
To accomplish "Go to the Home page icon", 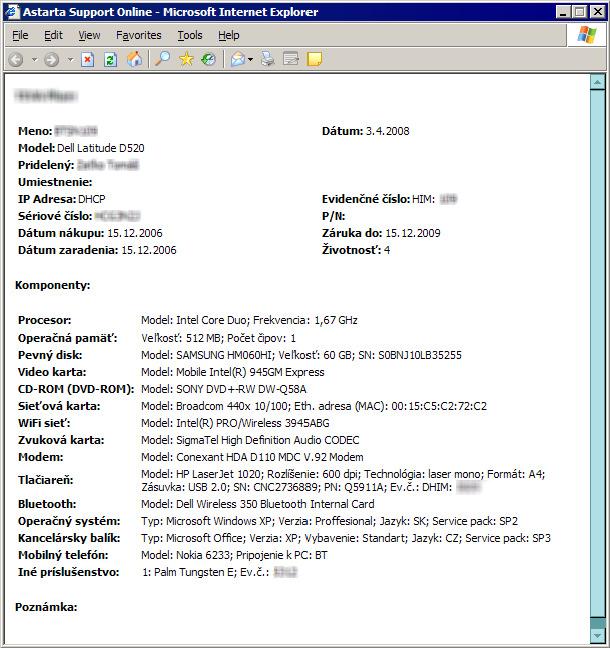I will click(134, 60).
